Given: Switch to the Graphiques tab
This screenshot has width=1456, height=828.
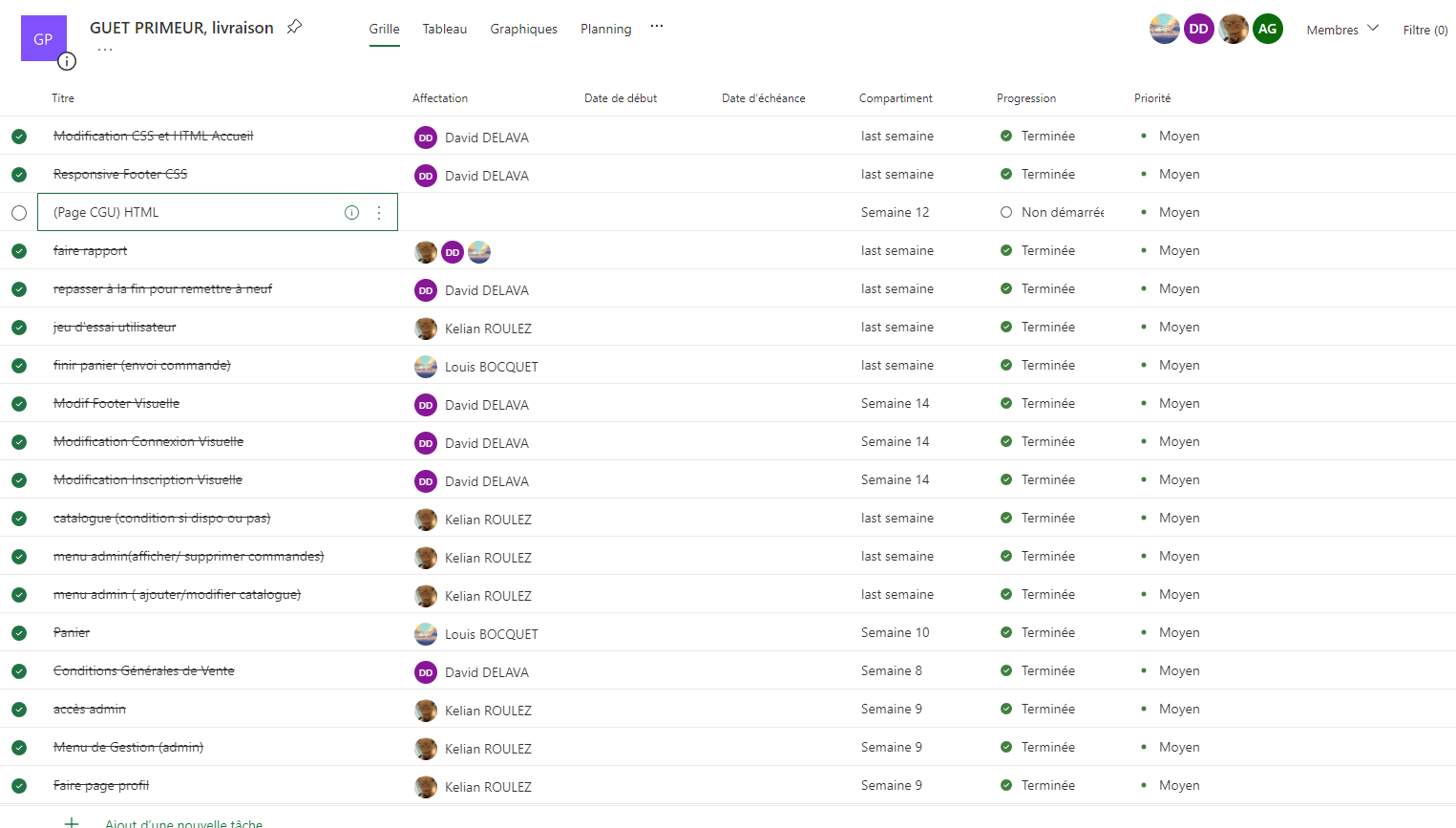Looking at the screenshot, I should point(523,29).
